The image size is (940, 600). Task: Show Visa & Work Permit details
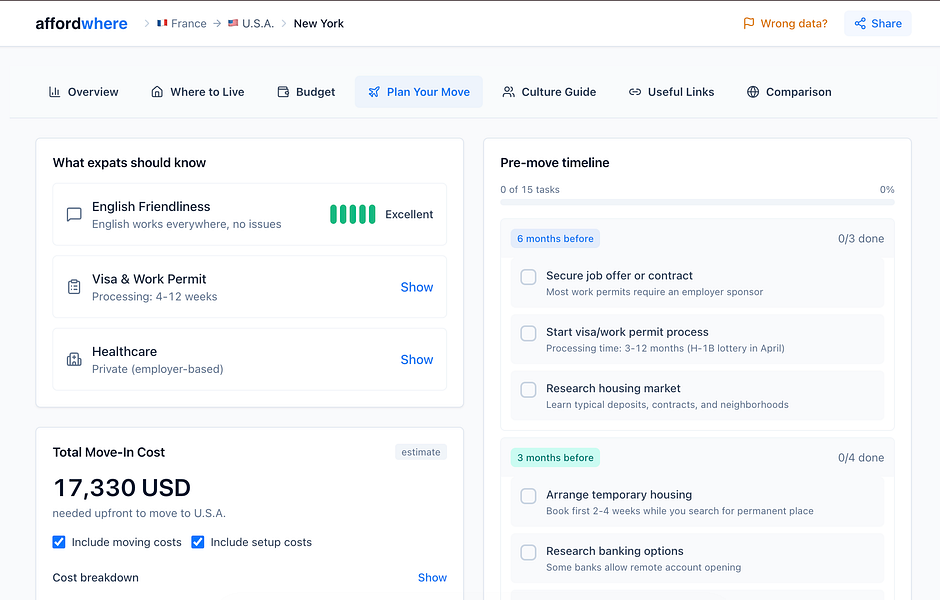417,287
